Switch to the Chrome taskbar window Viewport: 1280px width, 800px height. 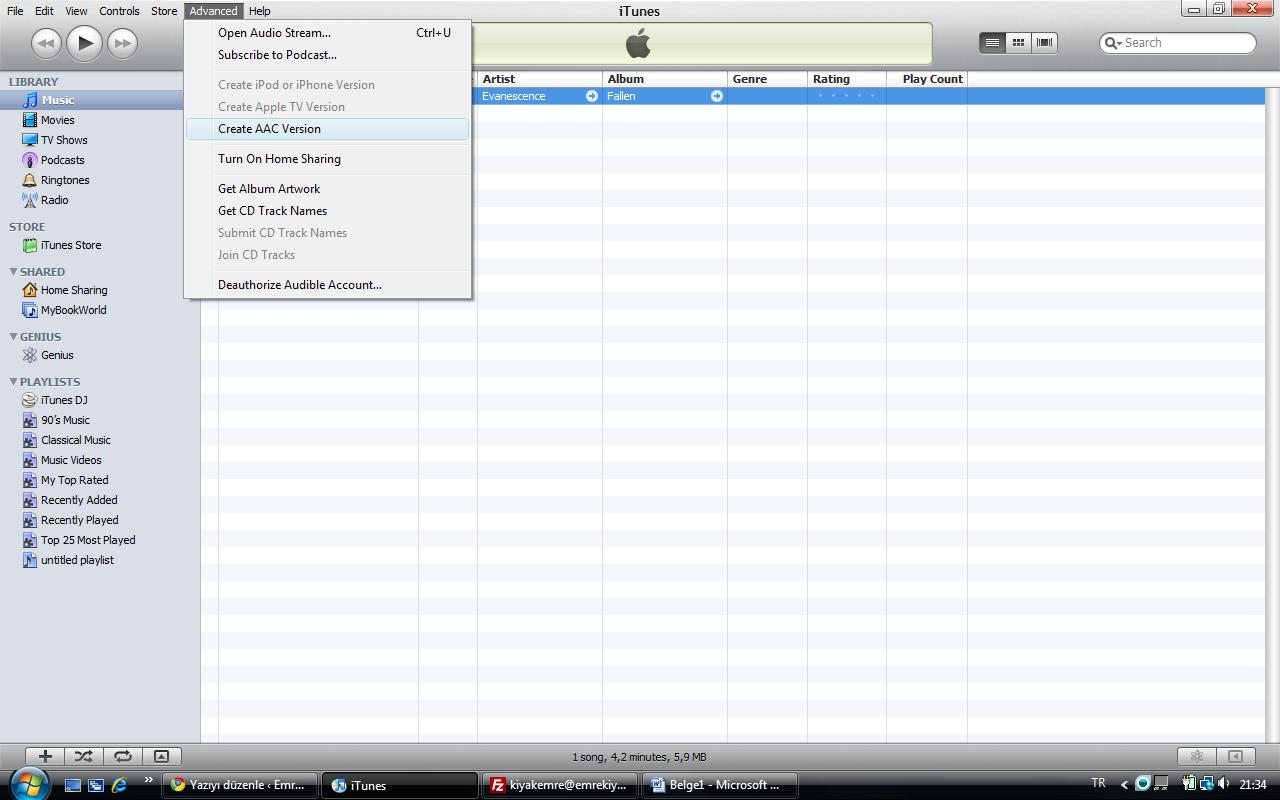240,785
